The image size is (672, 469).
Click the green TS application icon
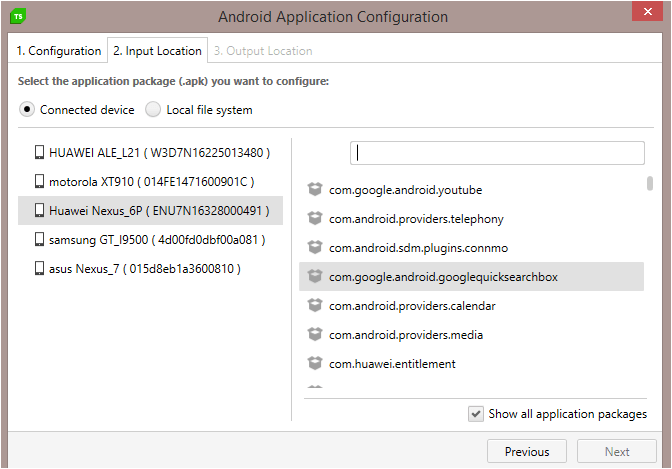point(18,17)
